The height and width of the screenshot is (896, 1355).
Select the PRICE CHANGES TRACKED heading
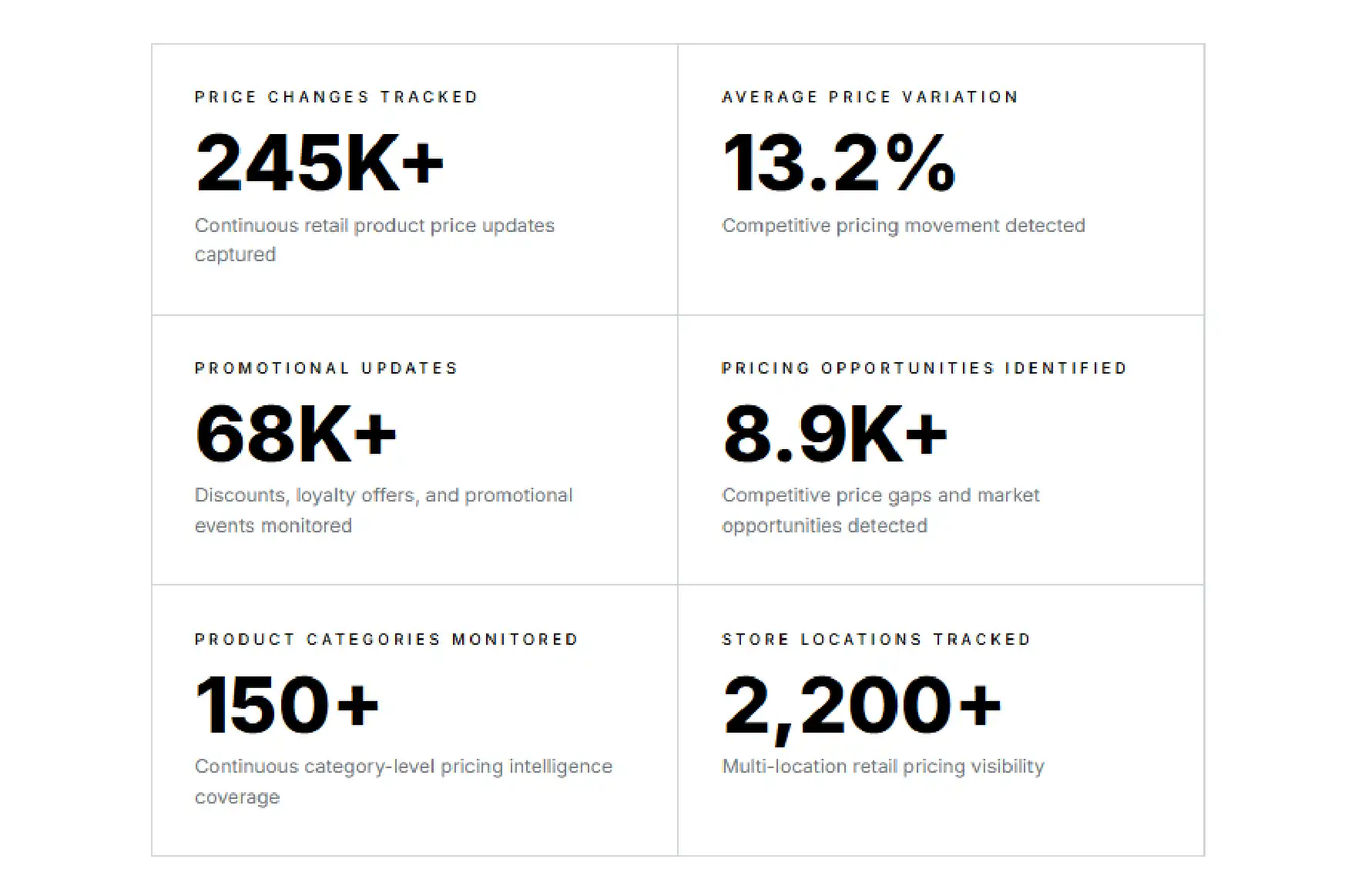[x=337, y=97]
